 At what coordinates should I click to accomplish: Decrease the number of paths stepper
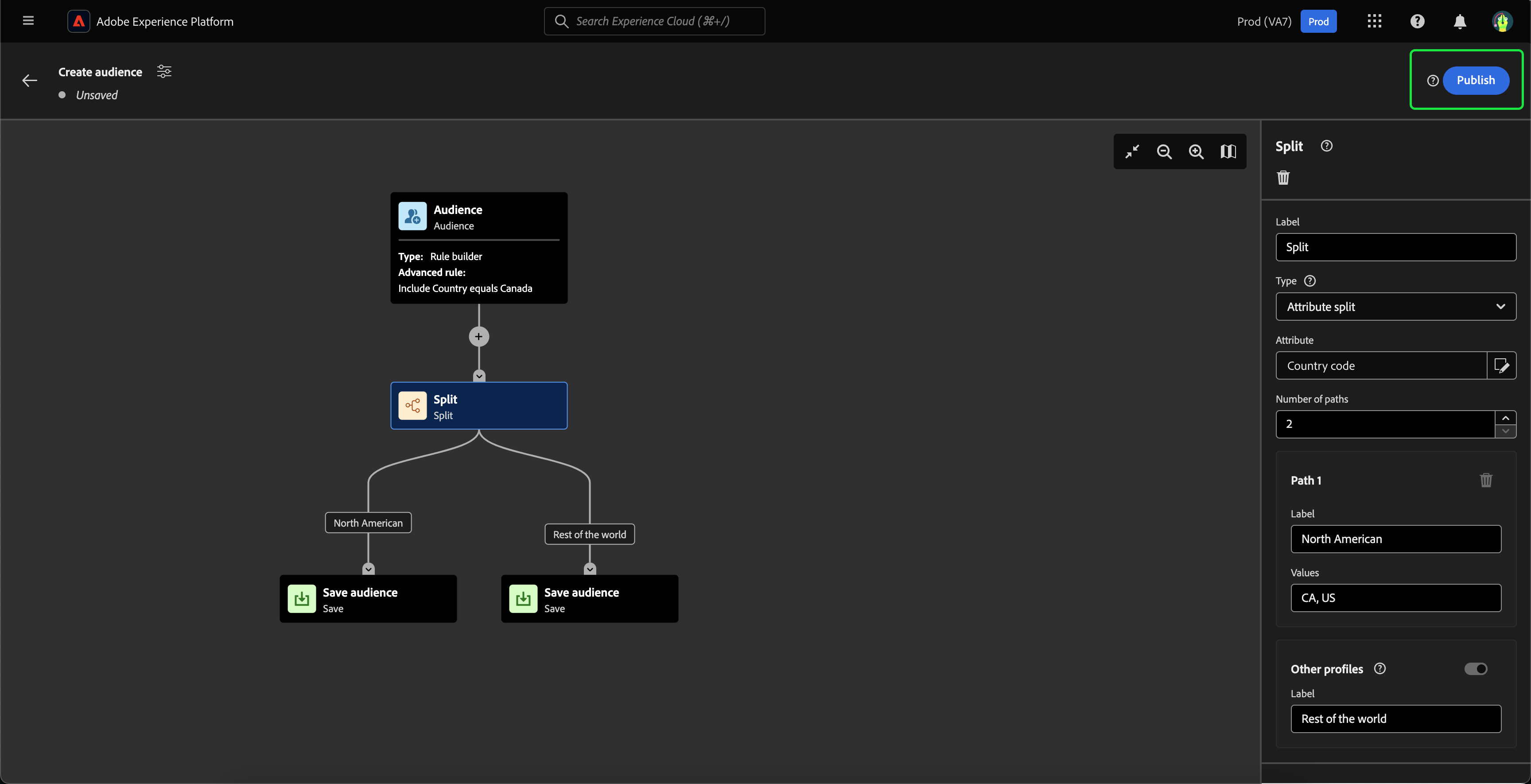(1505, 431)
